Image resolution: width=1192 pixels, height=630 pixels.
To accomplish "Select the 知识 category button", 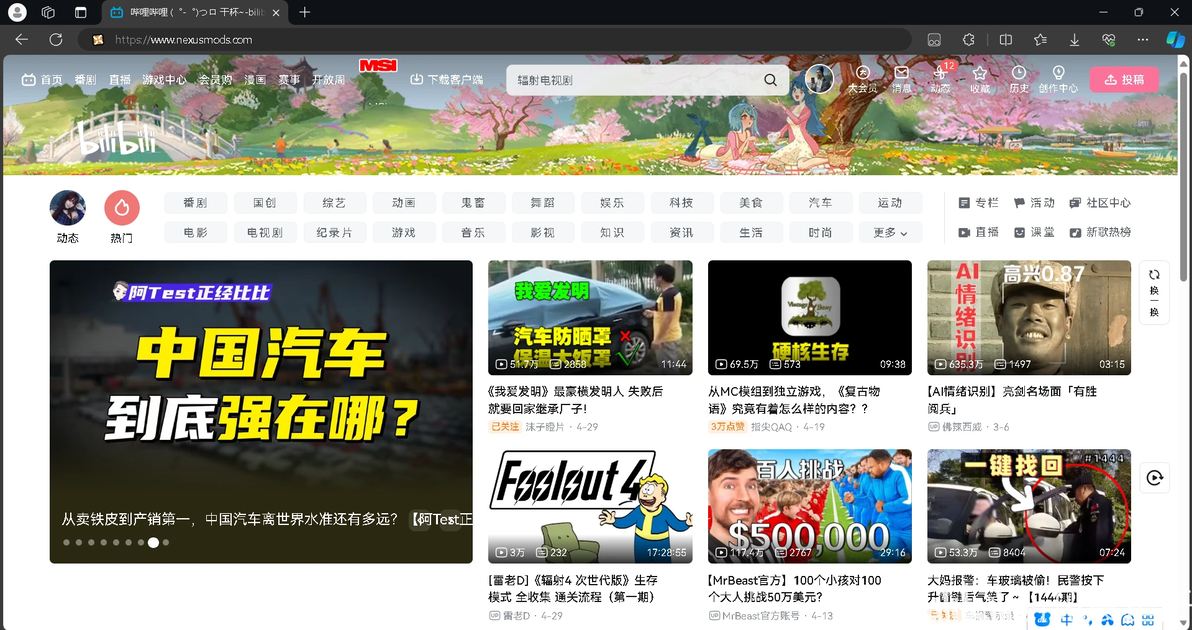I will tap(612, 233).
